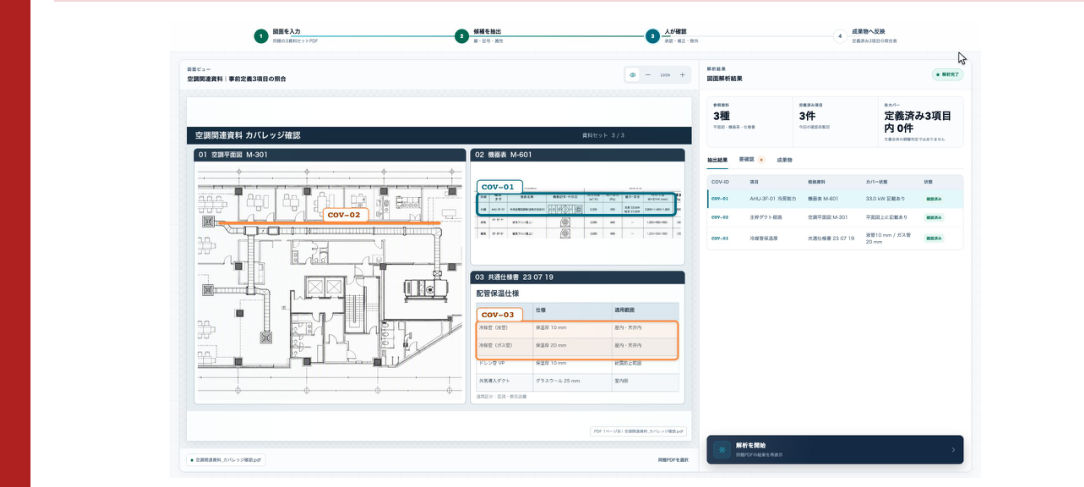1084x487 pixels.
Task: Click the COV-01 label on the equipment table
Action: tap(498, 187)
